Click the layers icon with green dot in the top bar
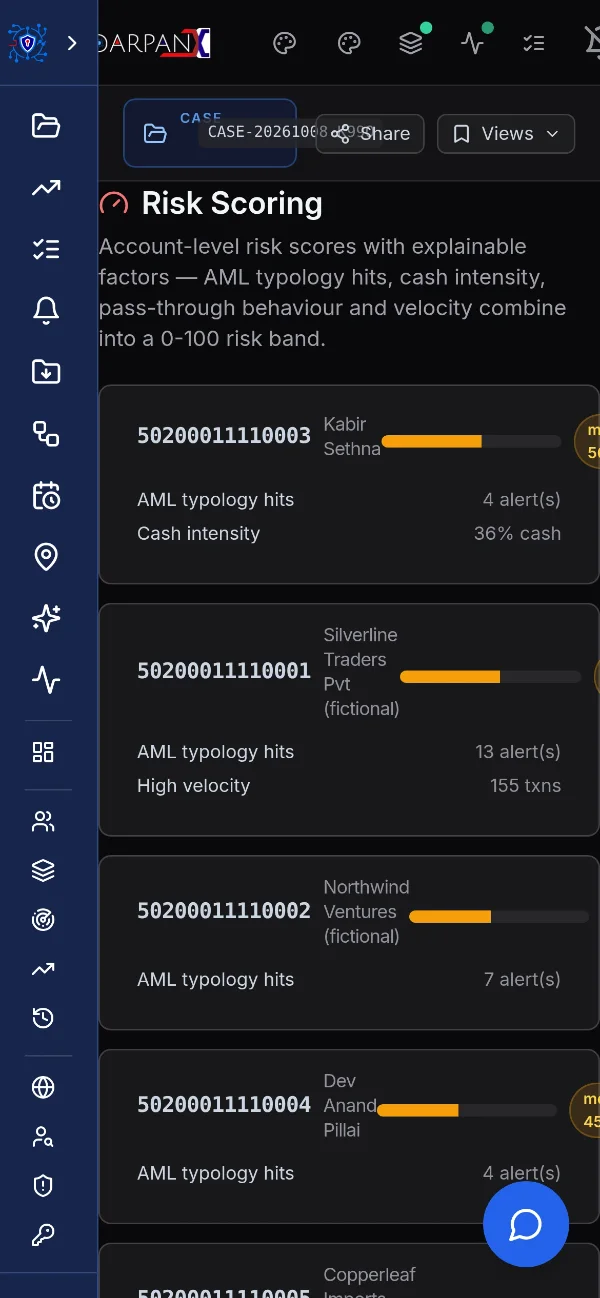Image resolution: width=600 pixels, height=1298 pixels. coord(410,43)
